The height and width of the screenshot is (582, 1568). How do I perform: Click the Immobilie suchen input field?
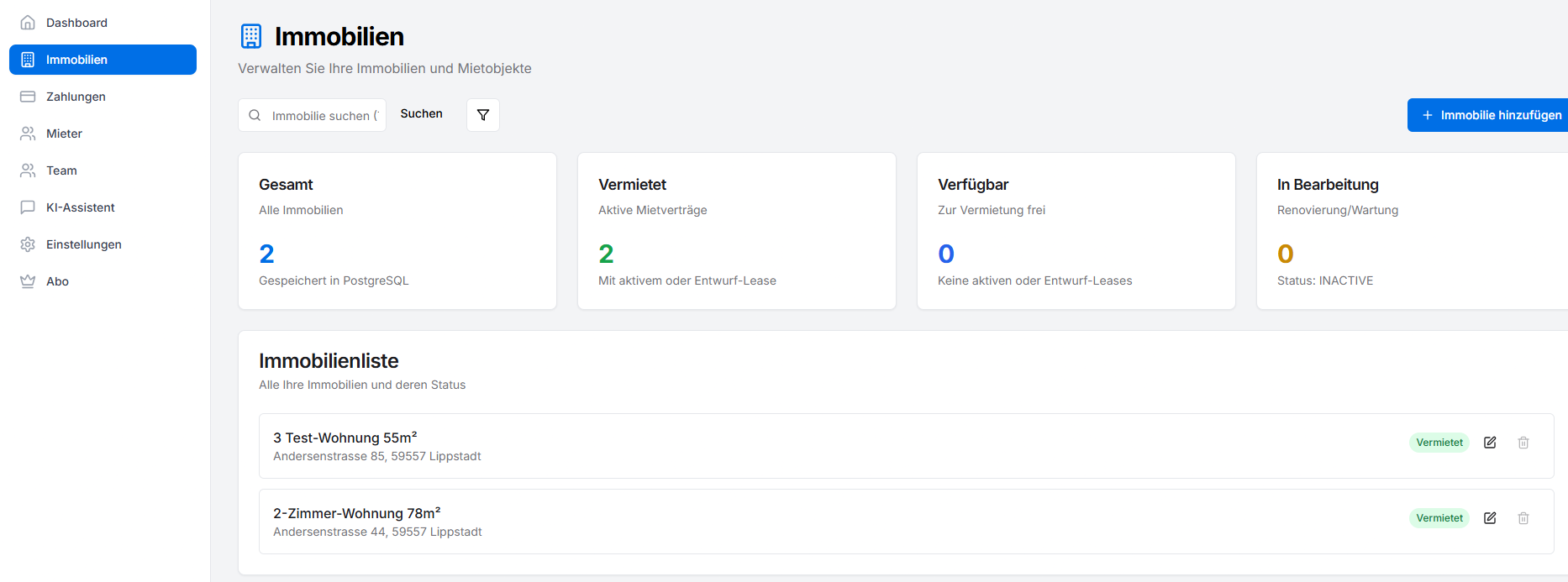(x=312, y=115)
